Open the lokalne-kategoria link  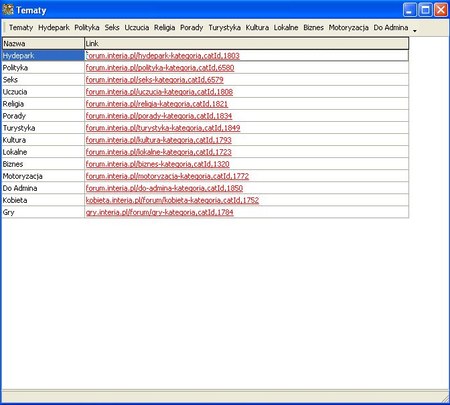tap(159, 152)
